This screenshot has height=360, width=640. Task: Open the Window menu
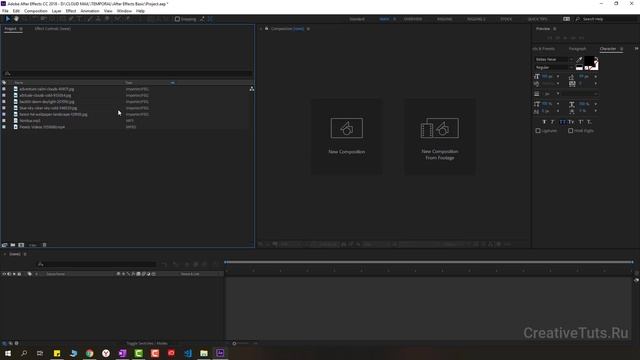[x=124, y=11]
